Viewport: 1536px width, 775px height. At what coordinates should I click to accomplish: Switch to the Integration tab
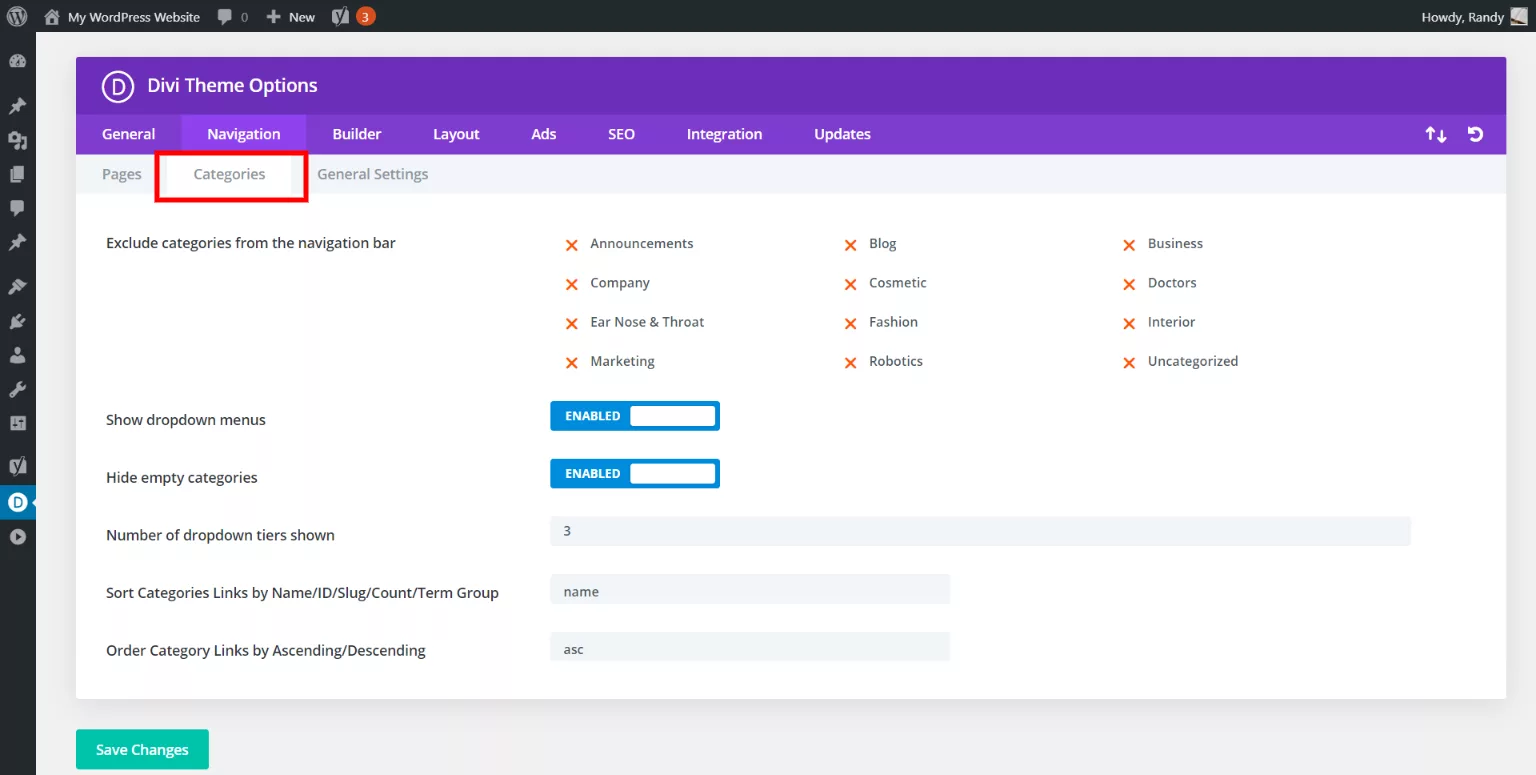click(724, 134)
